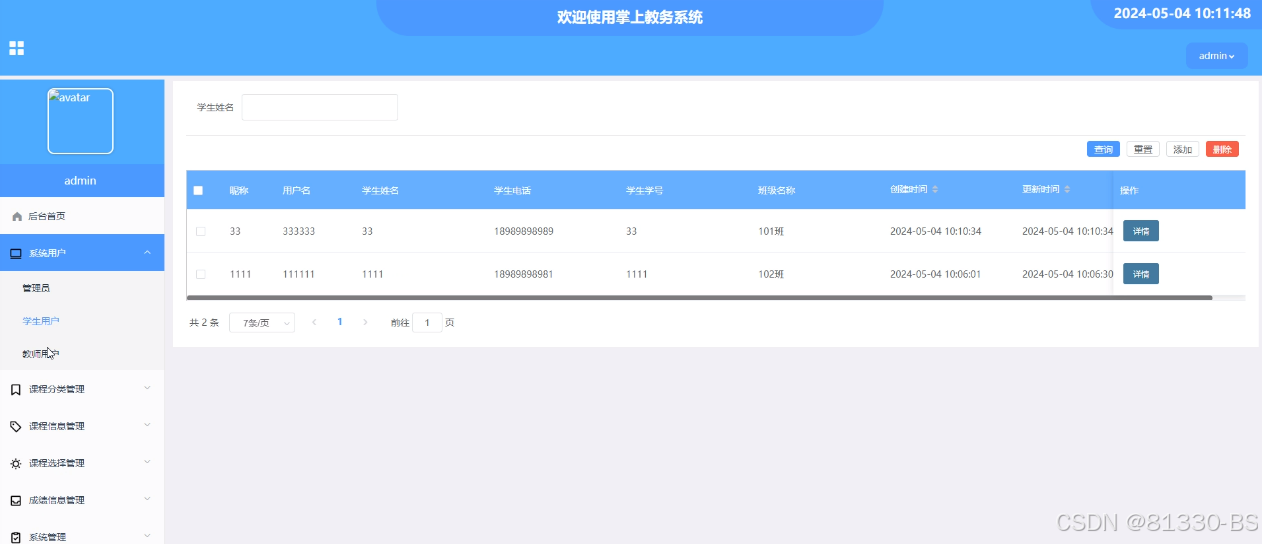The height and width of the screenshot is (544, 1262).
Task: Click the 学生电话 column header
Action: (x=513, y=190)
